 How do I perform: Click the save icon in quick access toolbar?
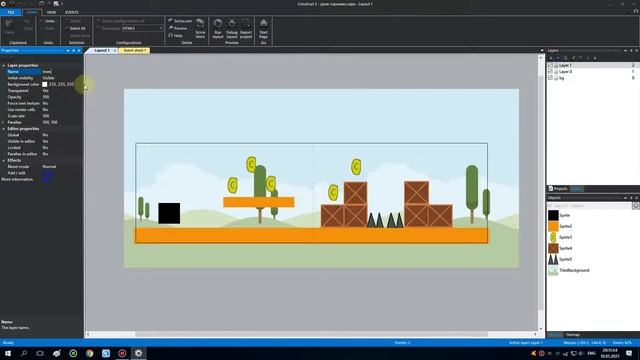pos(11,4)
